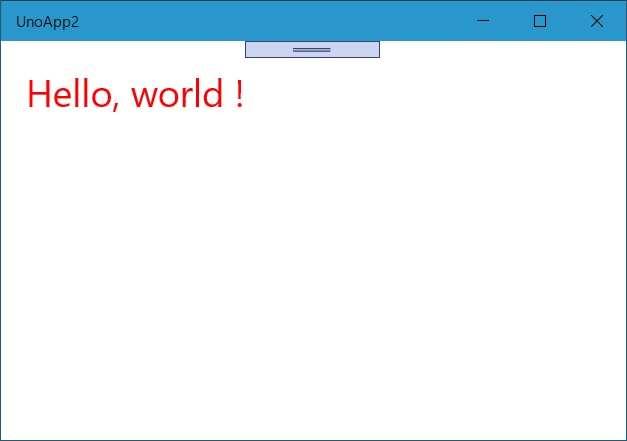The image size is (627, 441).
Task: Minimize the UnoApp2 window
Action: (x=483, y=21)
